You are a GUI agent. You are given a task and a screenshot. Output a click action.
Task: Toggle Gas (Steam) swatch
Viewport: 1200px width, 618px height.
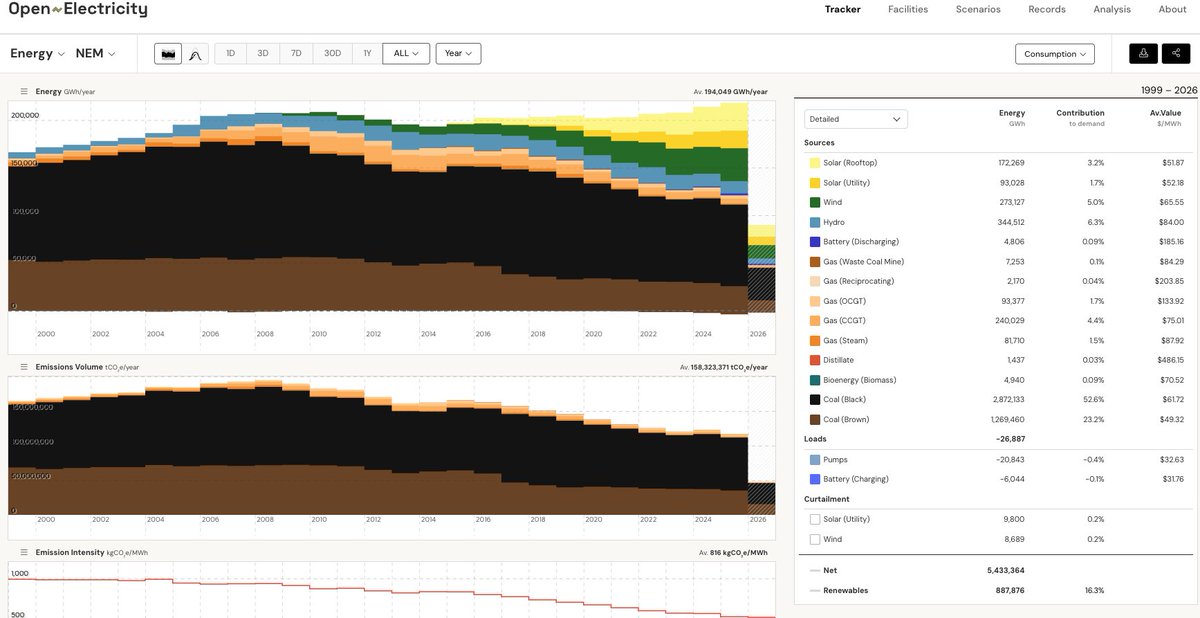815,341
